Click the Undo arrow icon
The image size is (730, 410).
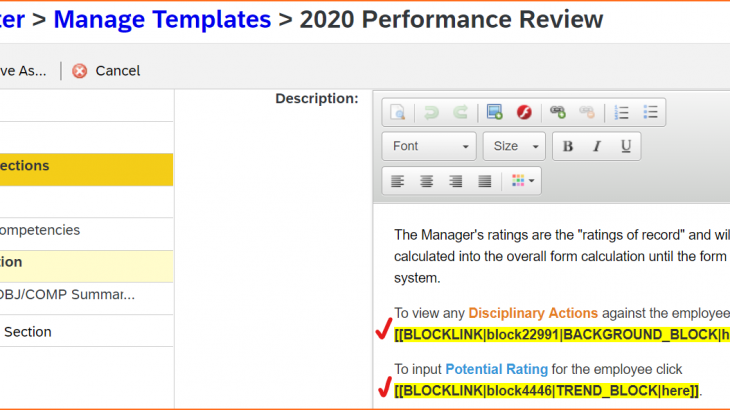(431, 112)
